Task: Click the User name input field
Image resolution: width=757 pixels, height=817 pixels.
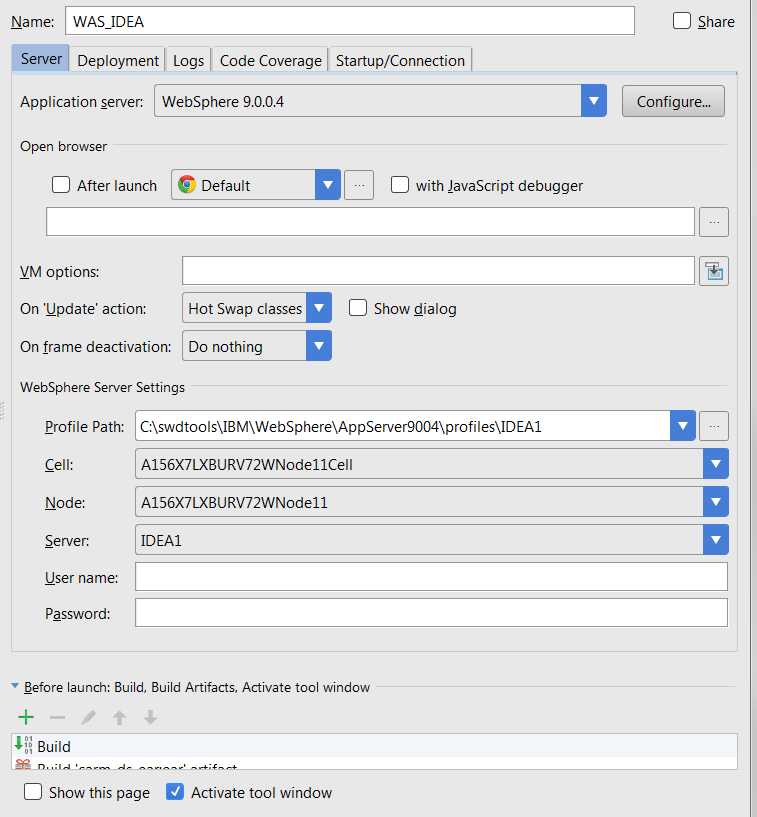Action: 431,577
